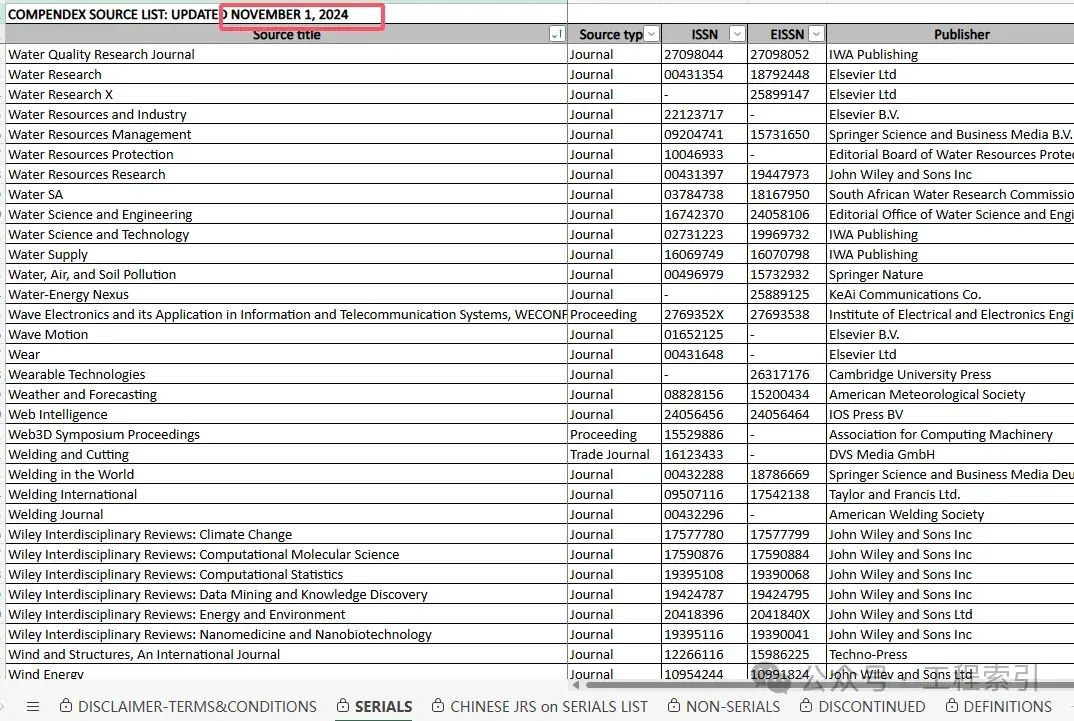Switch to the DISCLAIMER-TERMS&CONDITIONS sheet tab
Screen dimensions: 1074x721
[x=188, y=707]
